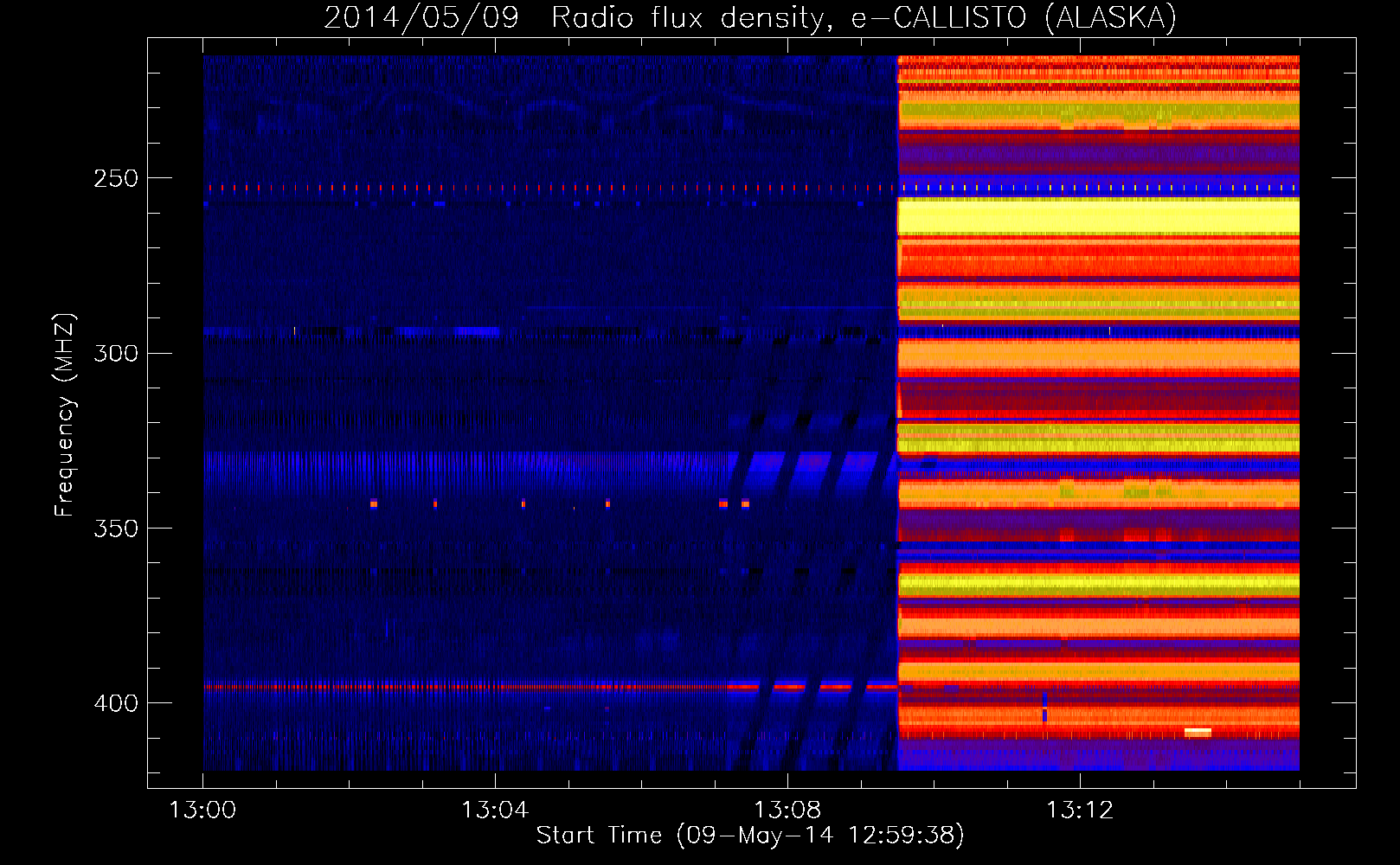The image size is (1400, 865).
Task: Click the plot title '2014/05/09 Radio flux density'
Action: 575,17
